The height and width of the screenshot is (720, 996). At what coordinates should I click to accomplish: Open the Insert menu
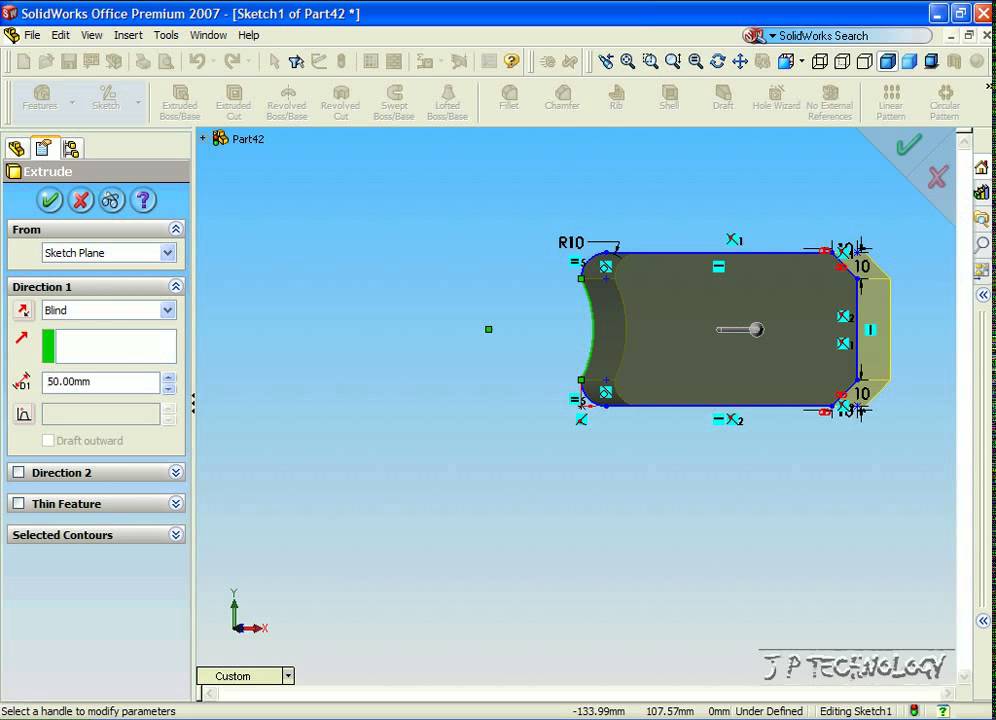128,35
